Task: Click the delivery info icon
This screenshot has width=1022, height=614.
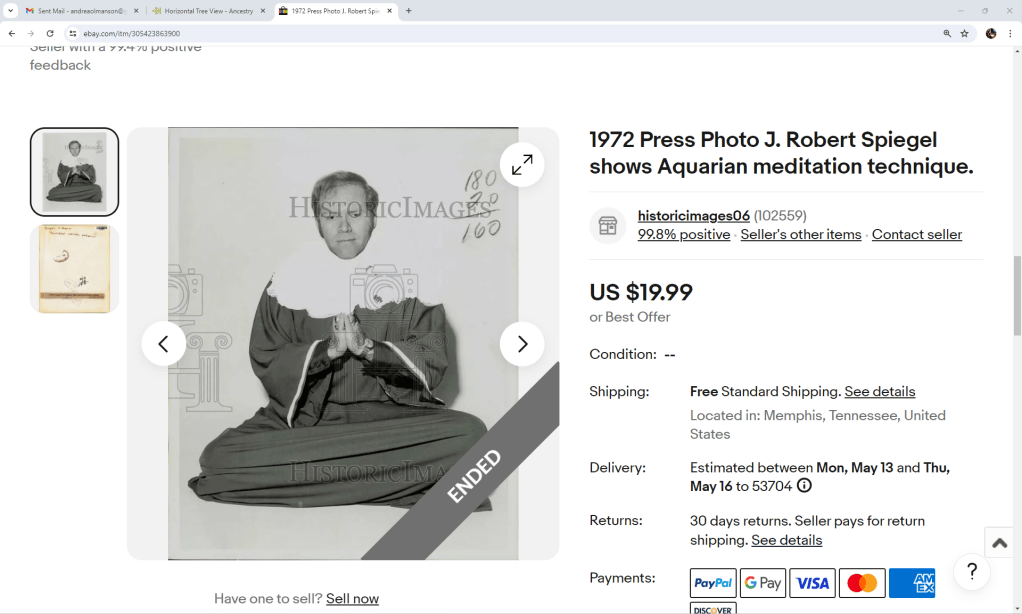Action: click(804, 486)
